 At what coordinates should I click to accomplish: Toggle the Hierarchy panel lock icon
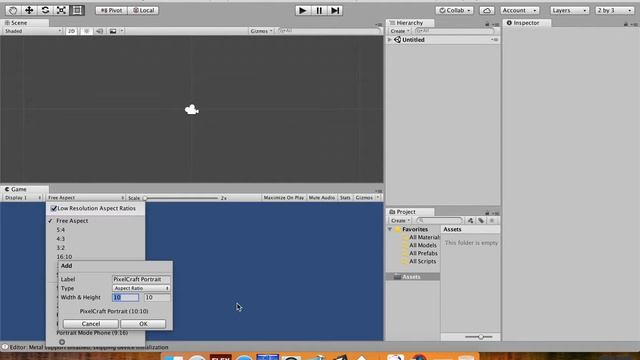[x=487, y=24]
